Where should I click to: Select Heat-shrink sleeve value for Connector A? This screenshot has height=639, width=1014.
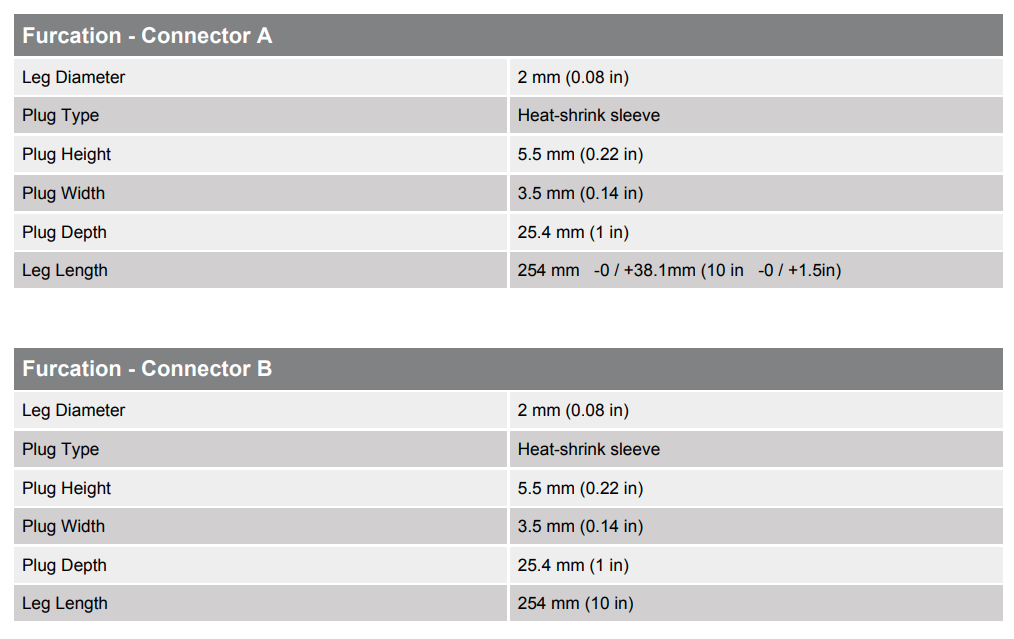tap(589, 115)
